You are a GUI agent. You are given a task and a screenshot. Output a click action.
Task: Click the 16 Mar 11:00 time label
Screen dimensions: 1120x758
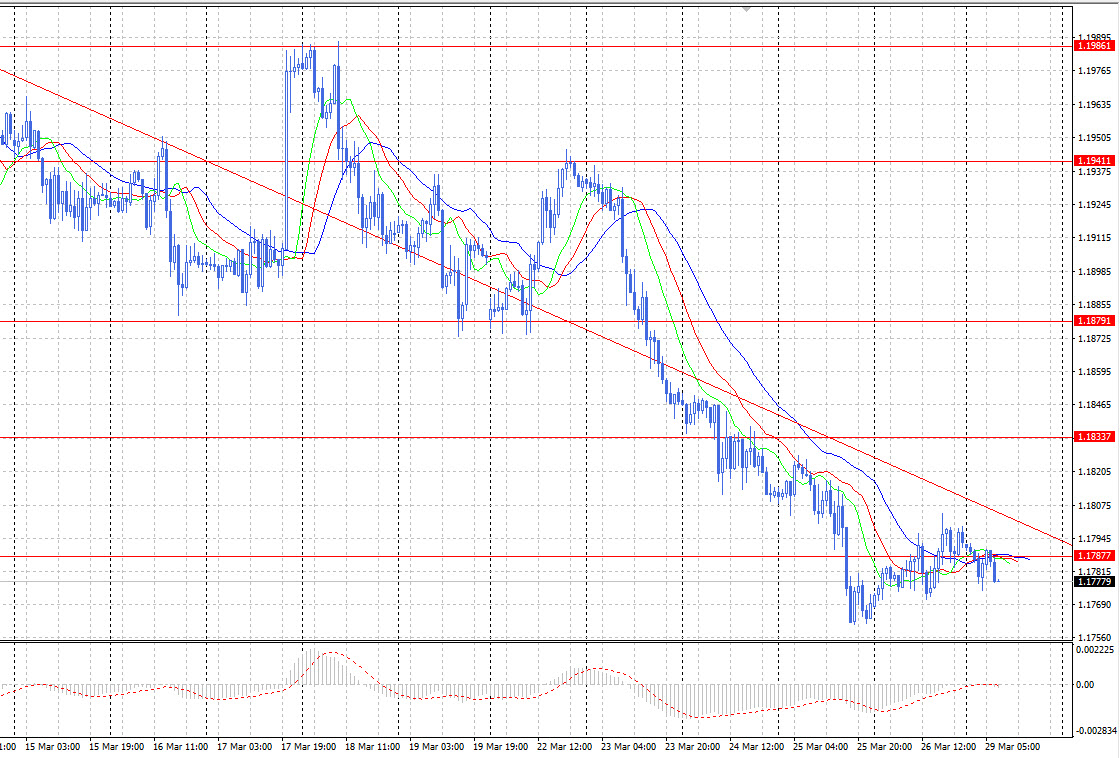point(181,747)
